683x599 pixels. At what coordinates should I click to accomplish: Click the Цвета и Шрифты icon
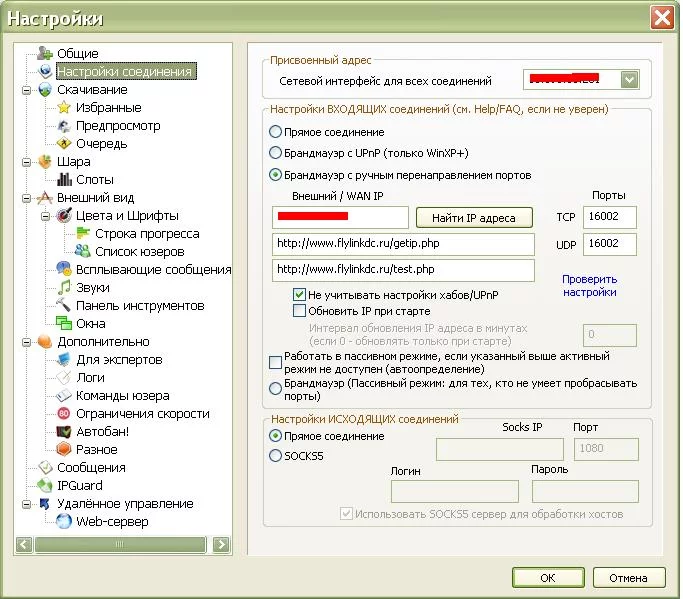coord(64,216)
